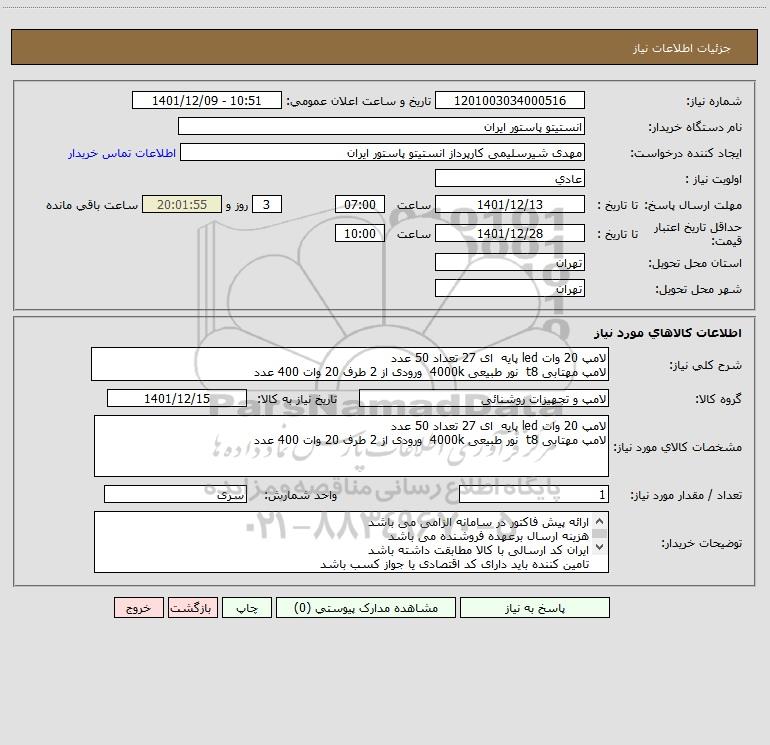Click need date field 1401/12/15
Viewport: 770px width, 745px height.
point(177,398)
